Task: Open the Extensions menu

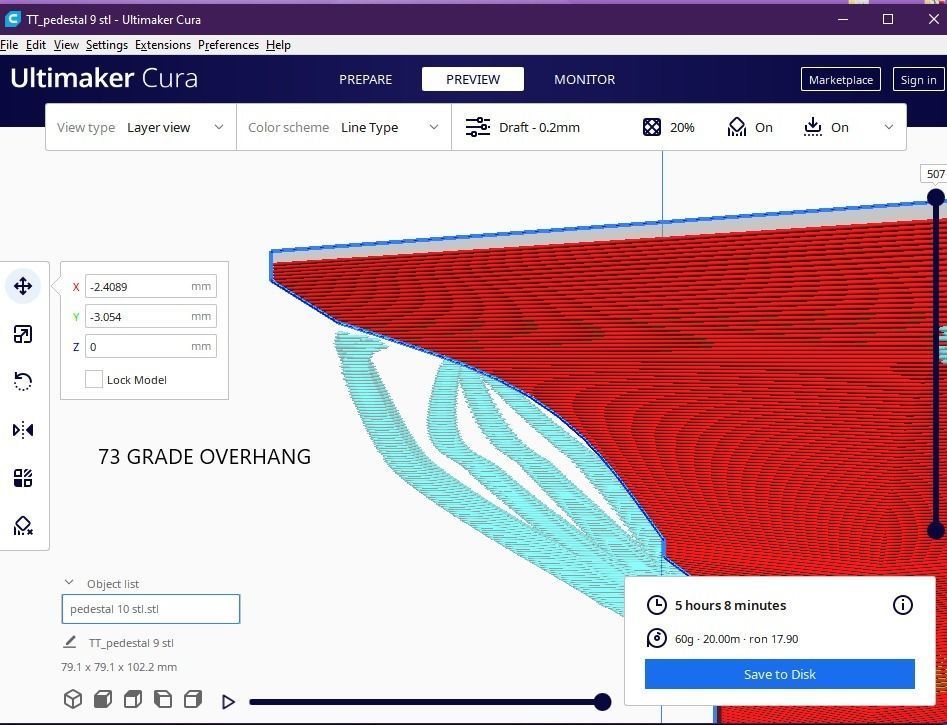Action: coord(163,45)
